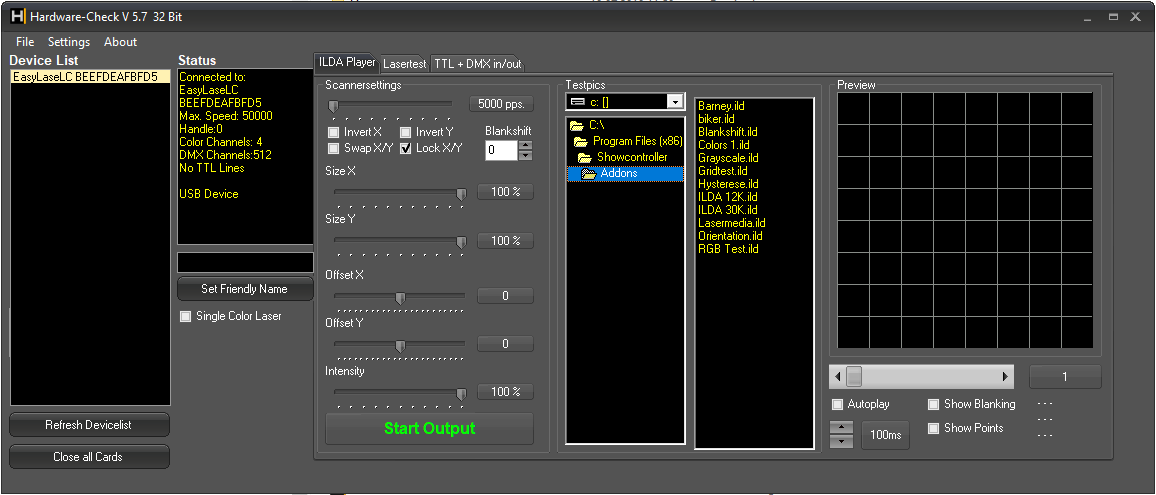This screenshot has height=495, width=1156.
Task: Click the C:\ folder icon in directory tree
Action: [x=576, y=125]
